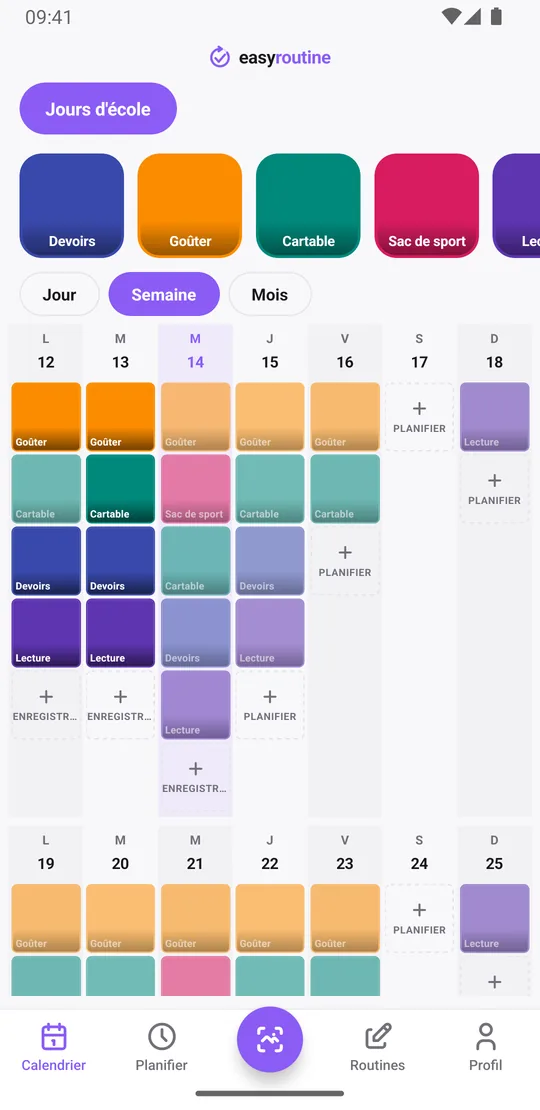Click plus Planifier under Friday 16
The width and height of the screenshot is (540, 1110).
[x=345, y=561]
